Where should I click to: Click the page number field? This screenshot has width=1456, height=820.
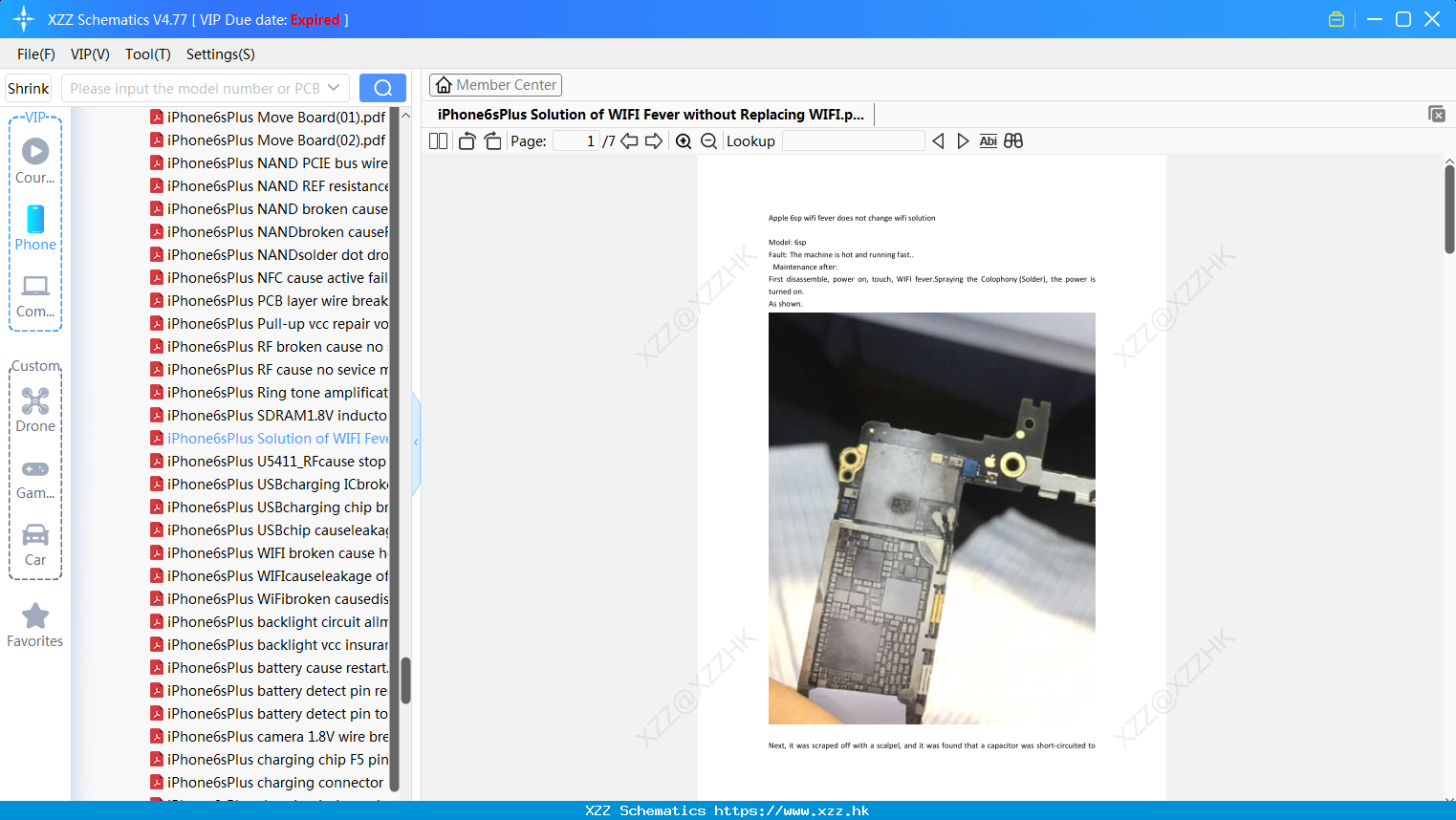[x=576, y=141]
